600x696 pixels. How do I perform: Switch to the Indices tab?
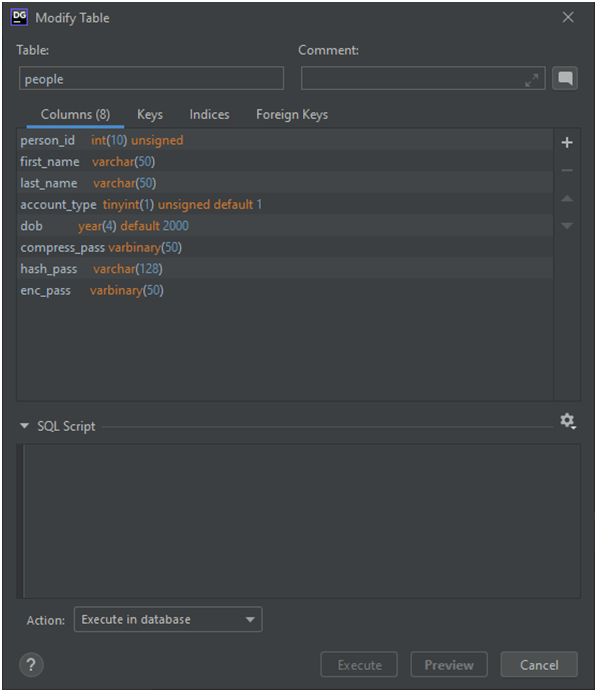[209, 115]
